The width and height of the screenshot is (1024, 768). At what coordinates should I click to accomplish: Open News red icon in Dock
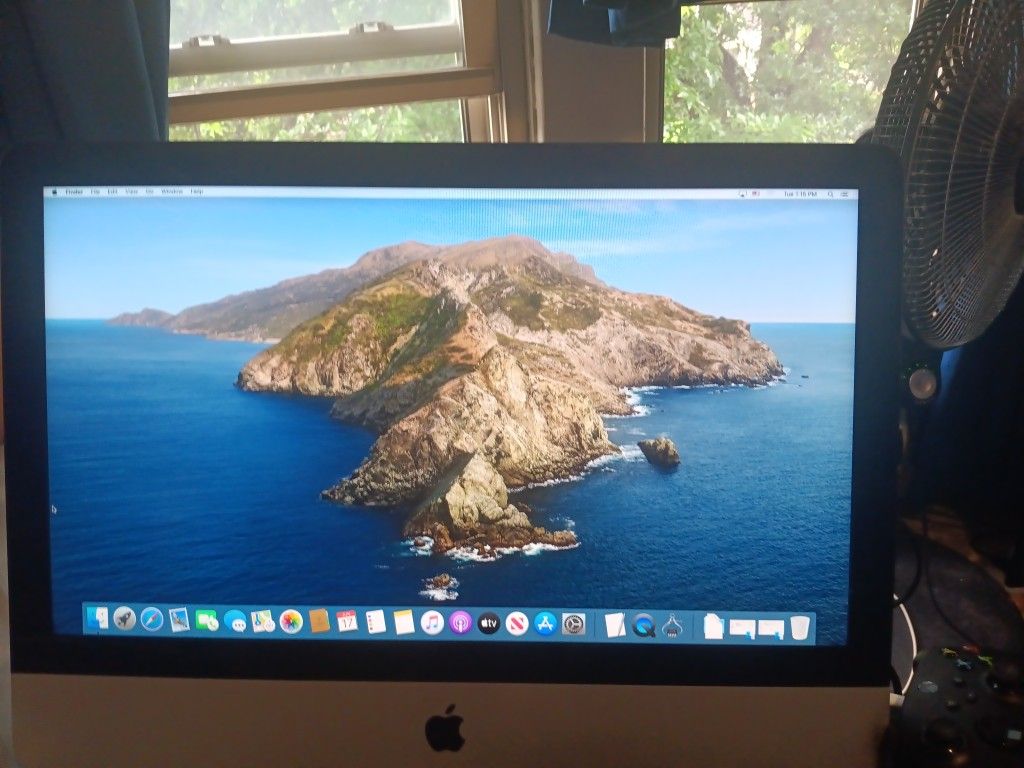click(517, 624)
